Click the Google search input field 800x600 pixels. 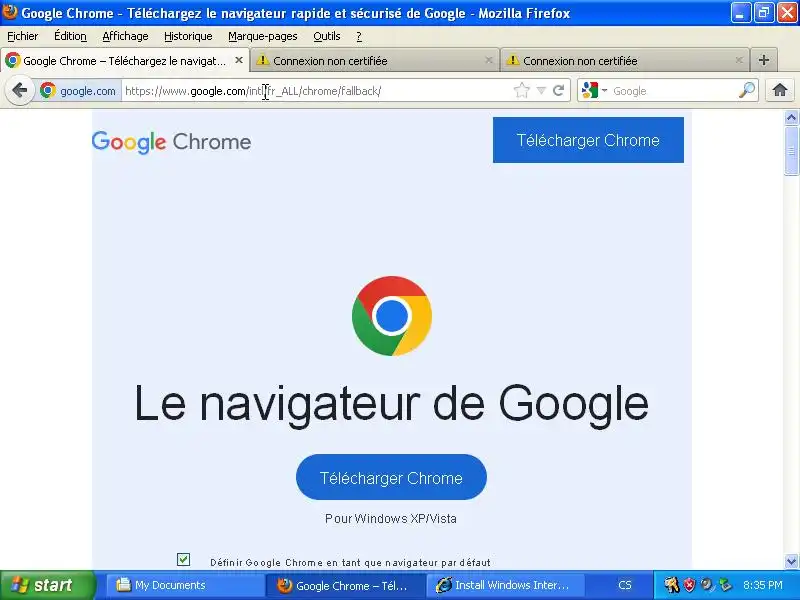[673, 91]
